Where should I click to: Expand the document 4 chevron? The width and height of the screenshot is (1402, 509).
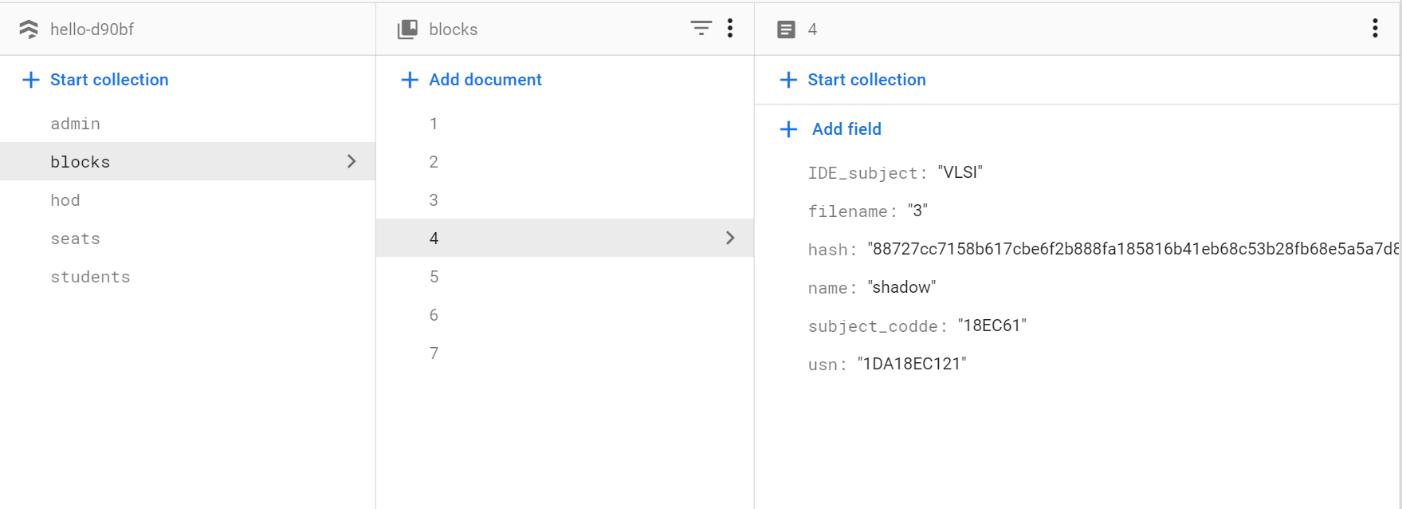click(x=730, y=238)
